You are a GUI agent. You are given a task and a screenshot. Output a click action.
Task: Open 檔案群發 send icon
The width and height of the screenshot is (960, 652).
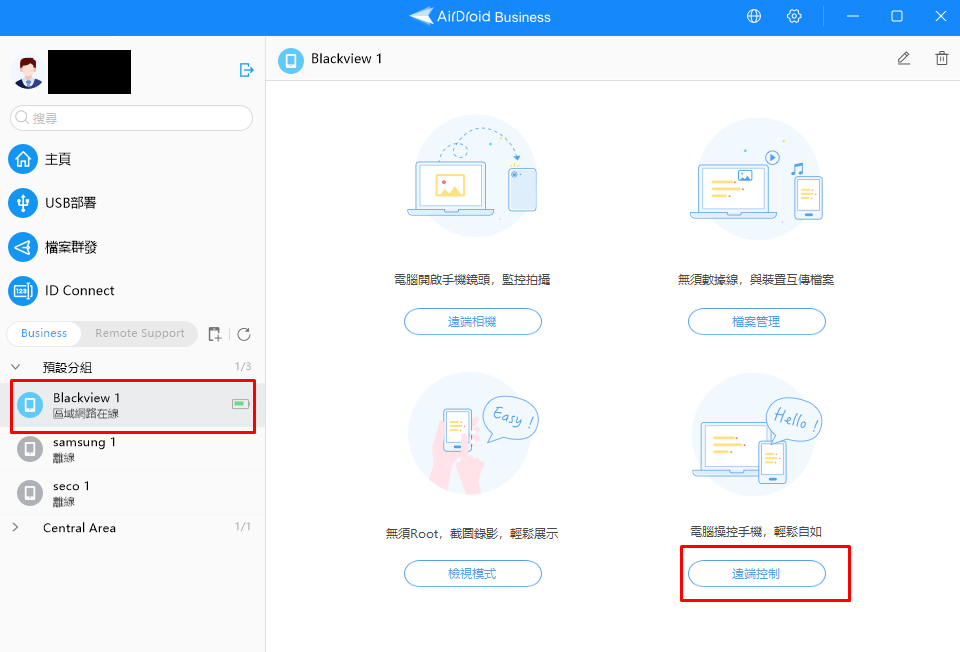pyautogui.click(x=23, y=247)
